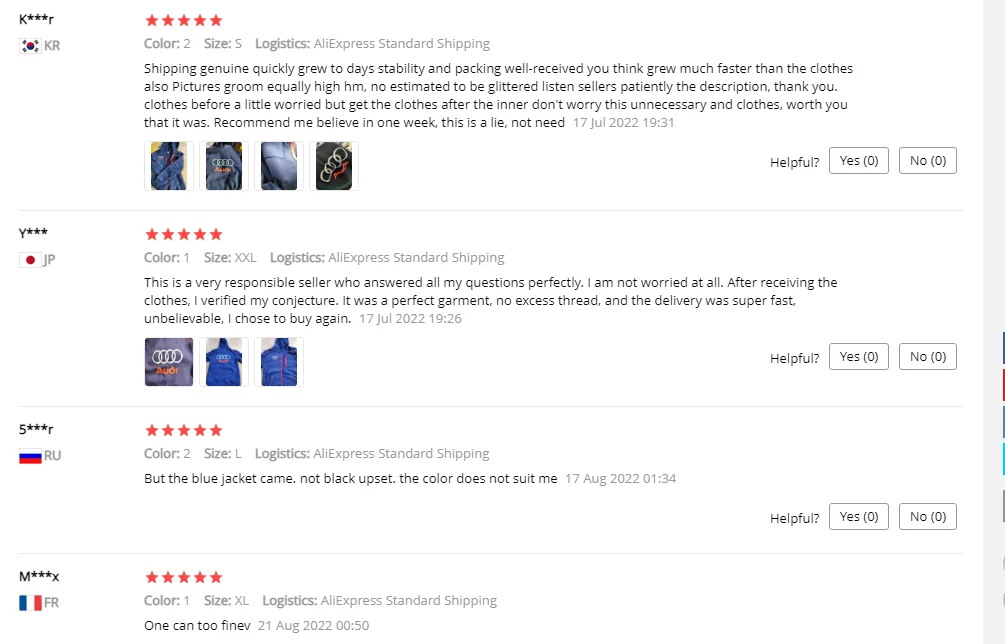The height and width of the screenshot is (644, 1005).
Task: Vote Yes on Y***'s review
Action: pyautogui.click(x=859, y=357)
